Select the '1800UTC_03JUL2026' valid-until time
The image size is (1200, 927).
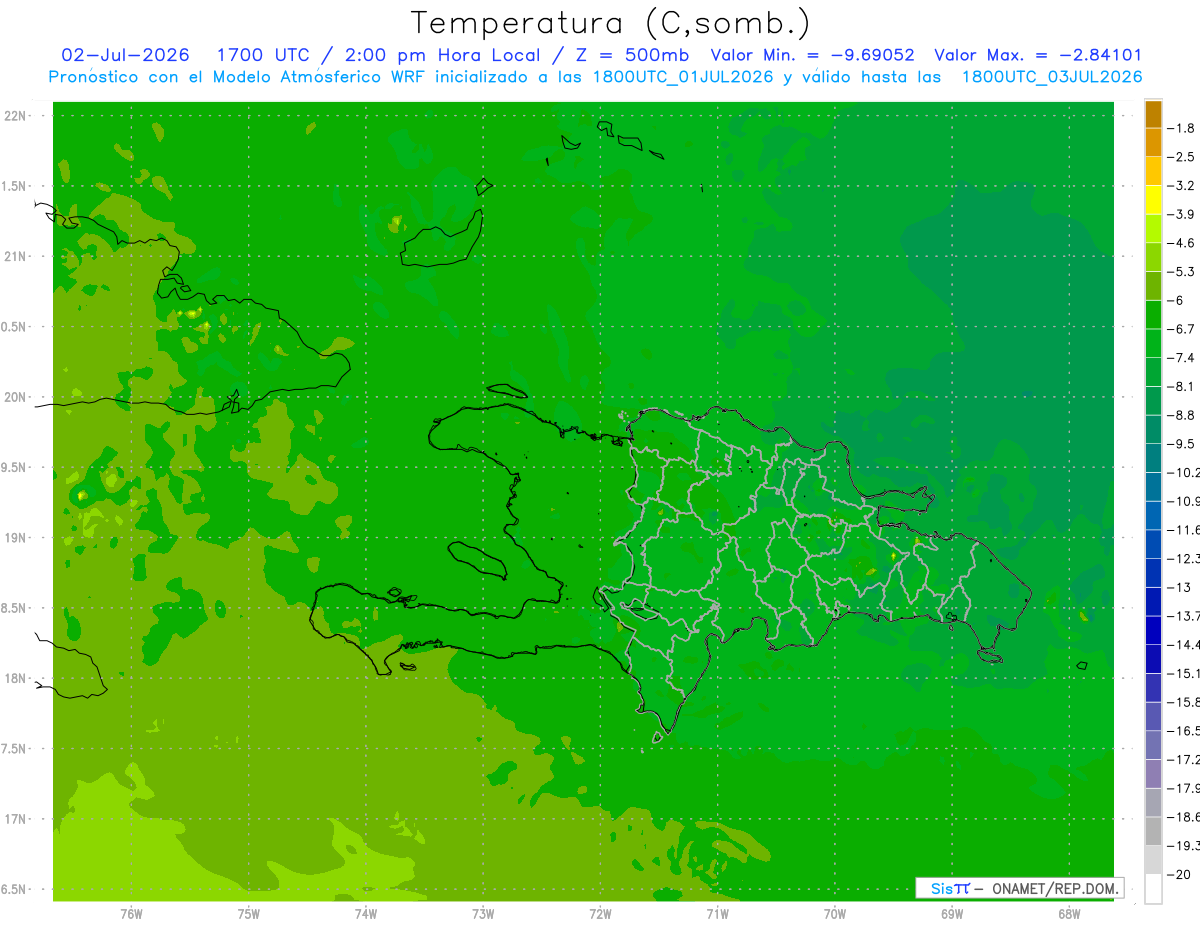[1052, 77]
